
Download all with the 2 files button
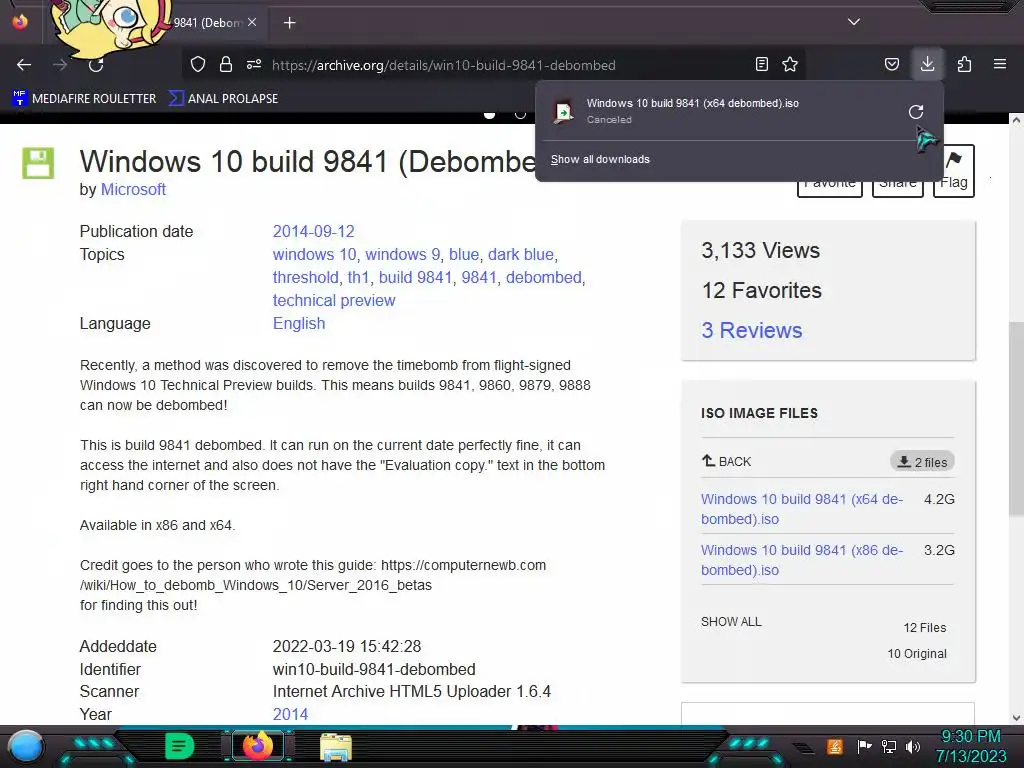click(x=922, y=462)
